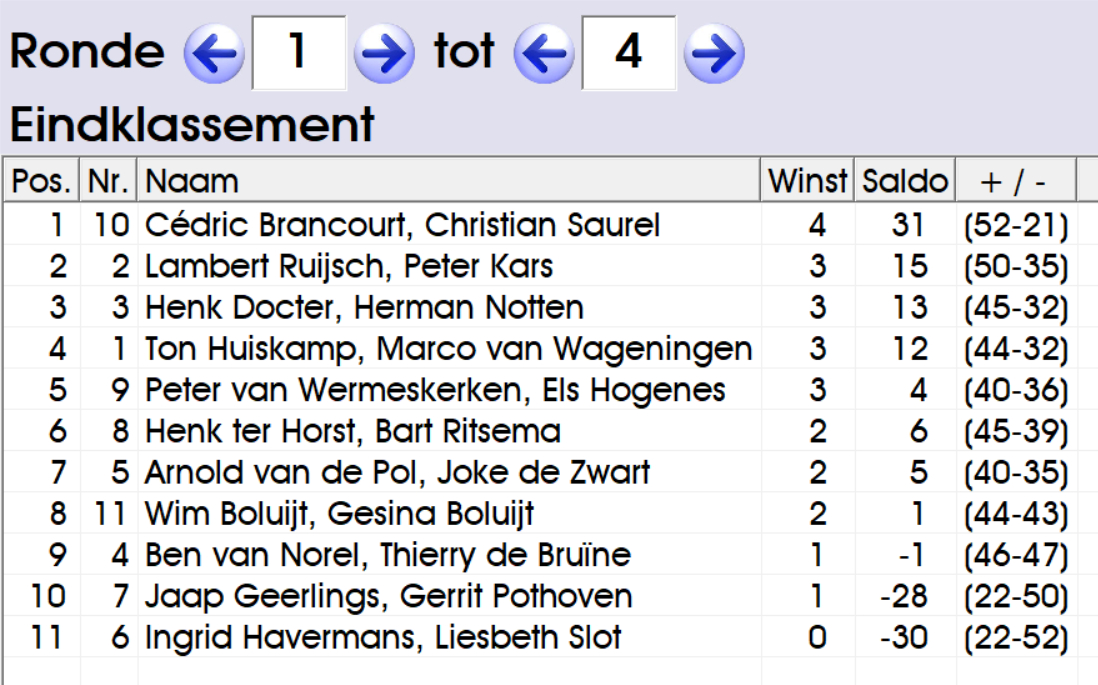Select the Lambert Ruijsch, Peter Kars row
Screen dimensions: 1098x685
[348, 266]
